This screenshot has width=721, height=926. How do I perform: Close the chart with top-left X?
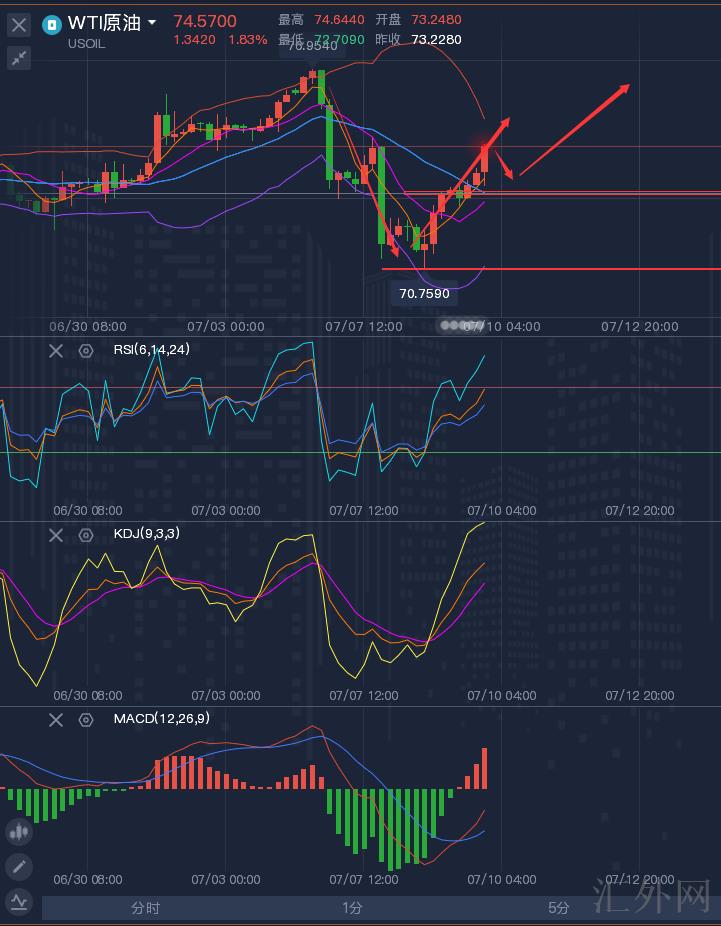pos(18,25)
